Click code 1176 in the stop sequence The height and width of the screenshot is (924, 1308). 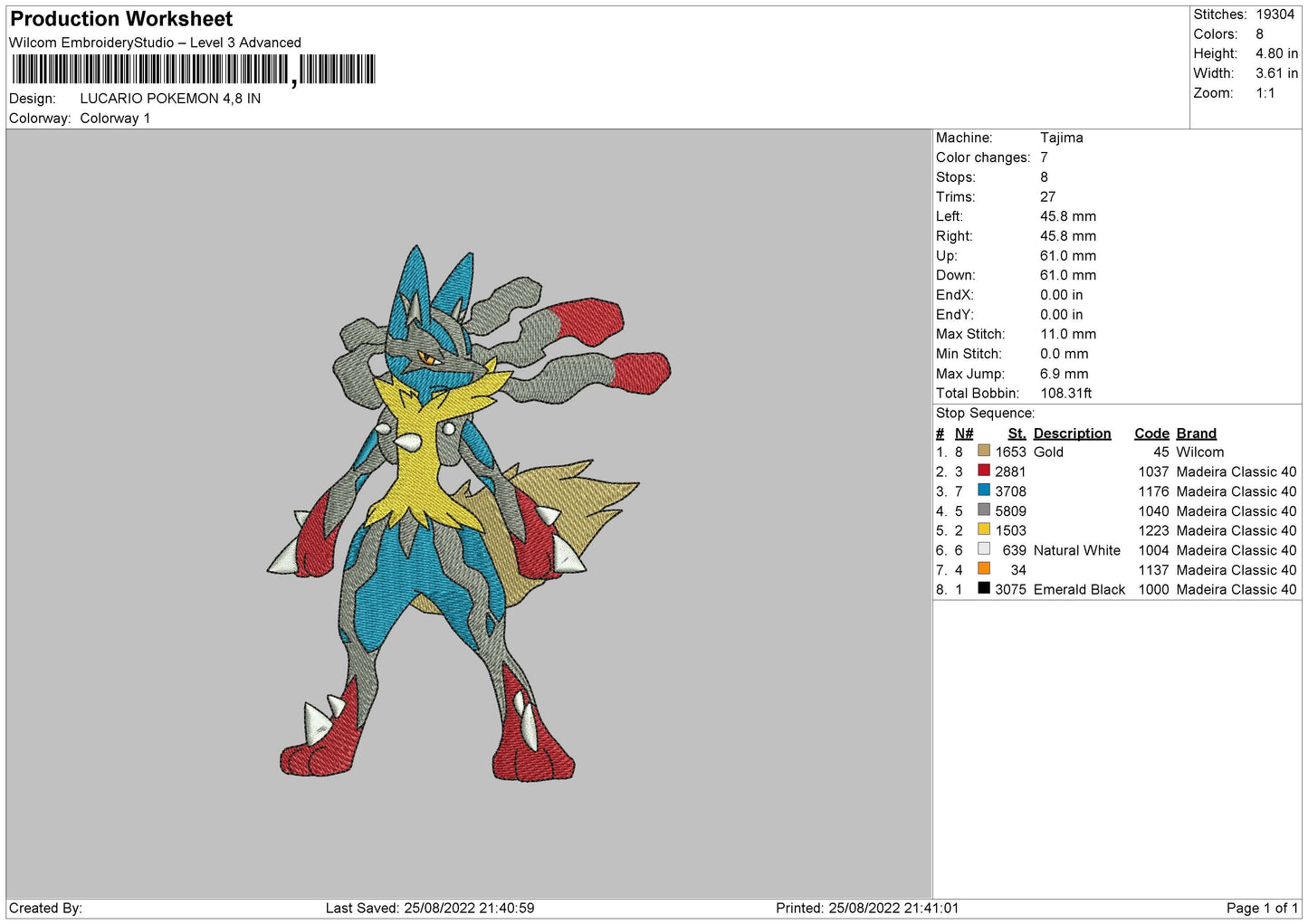(x=1153, y=492)
